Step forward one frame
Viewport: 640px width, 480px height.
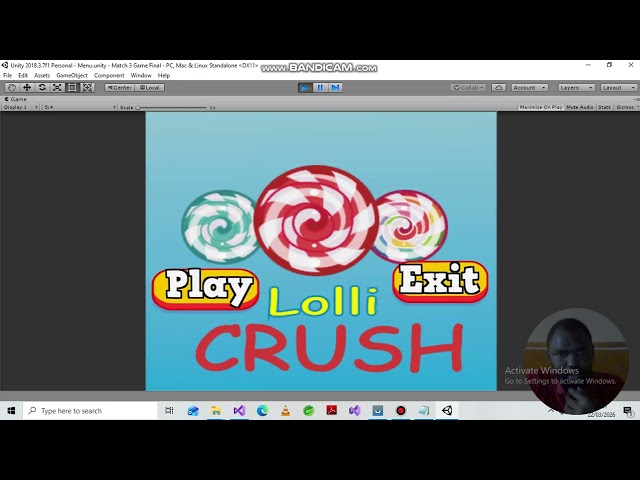(x=335, y=87)
